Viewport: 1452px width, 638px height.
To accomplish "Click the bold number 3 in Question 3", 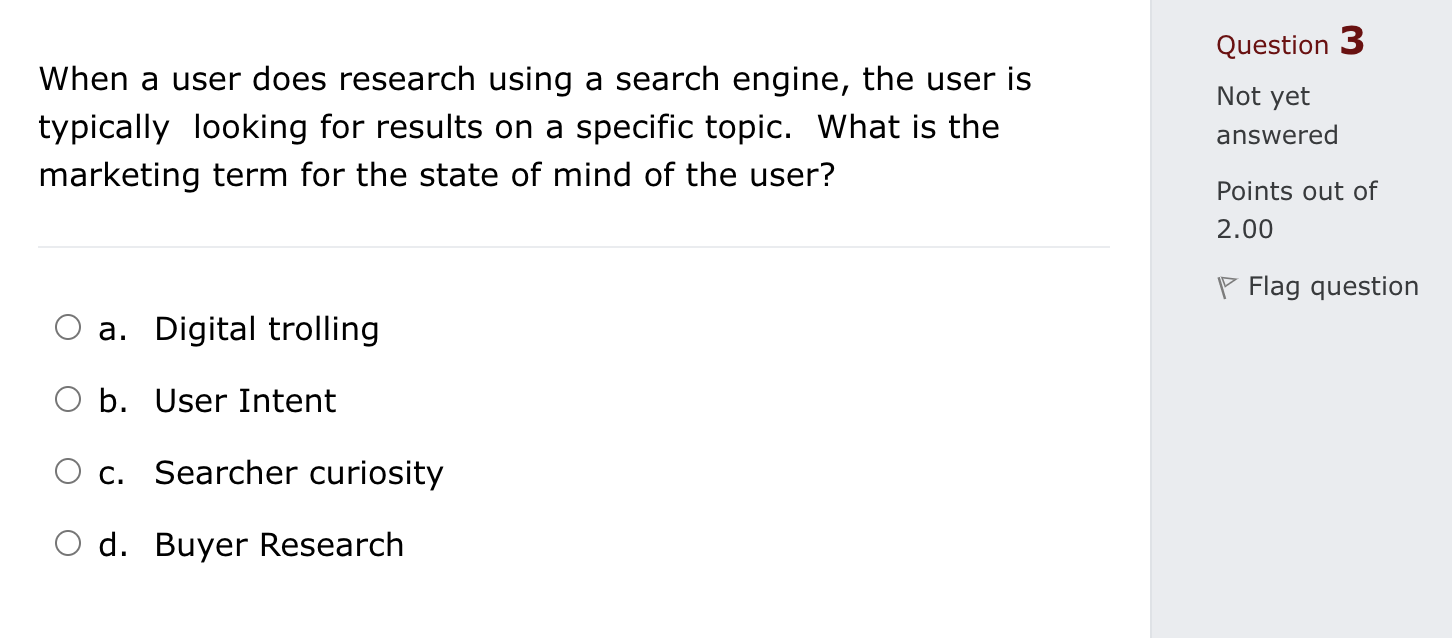I will pyautogui.click(x=1352, y=40).
